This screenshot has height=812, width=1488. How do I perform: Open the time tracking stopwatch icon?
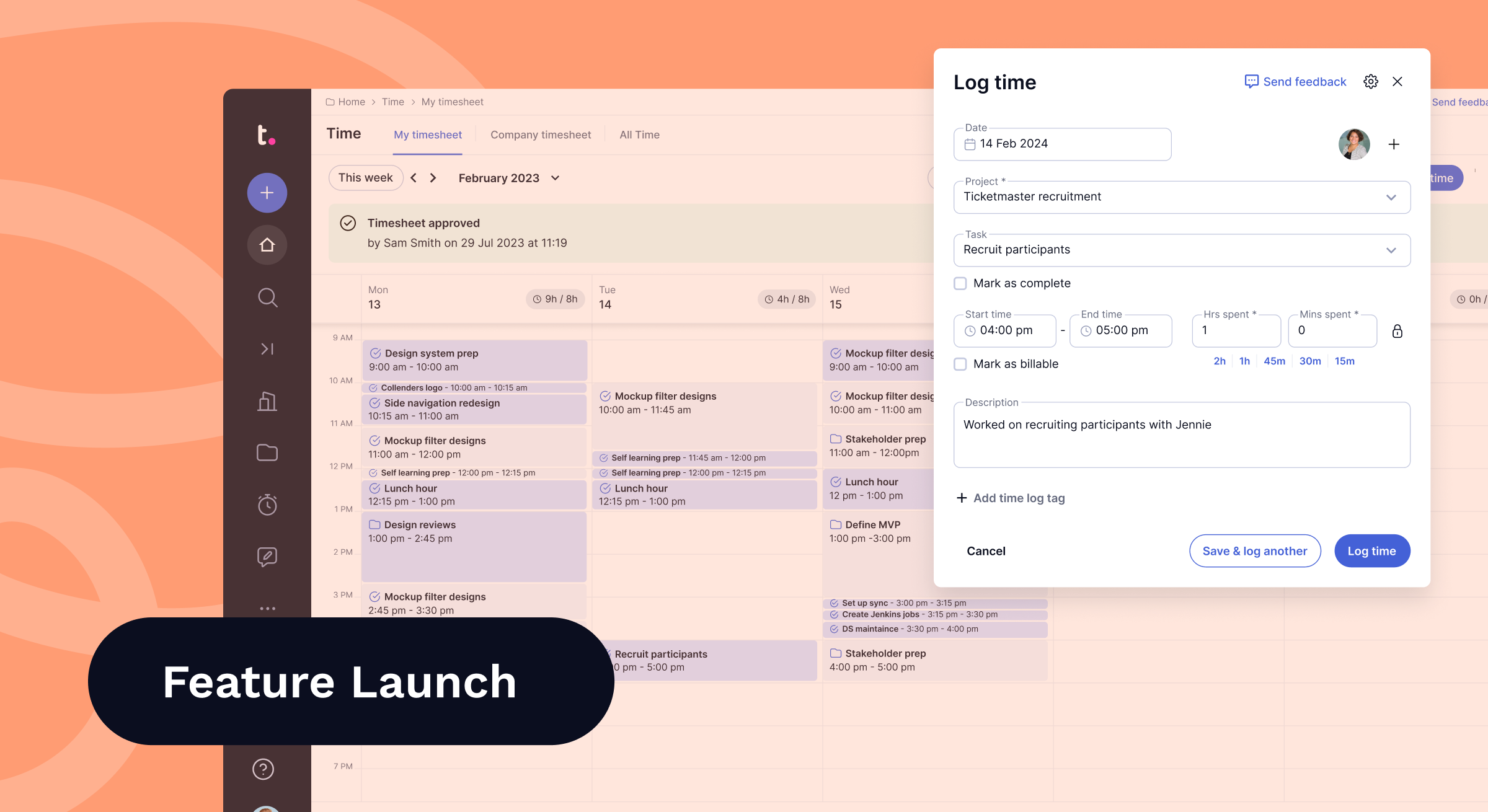[x=267, y=504]
